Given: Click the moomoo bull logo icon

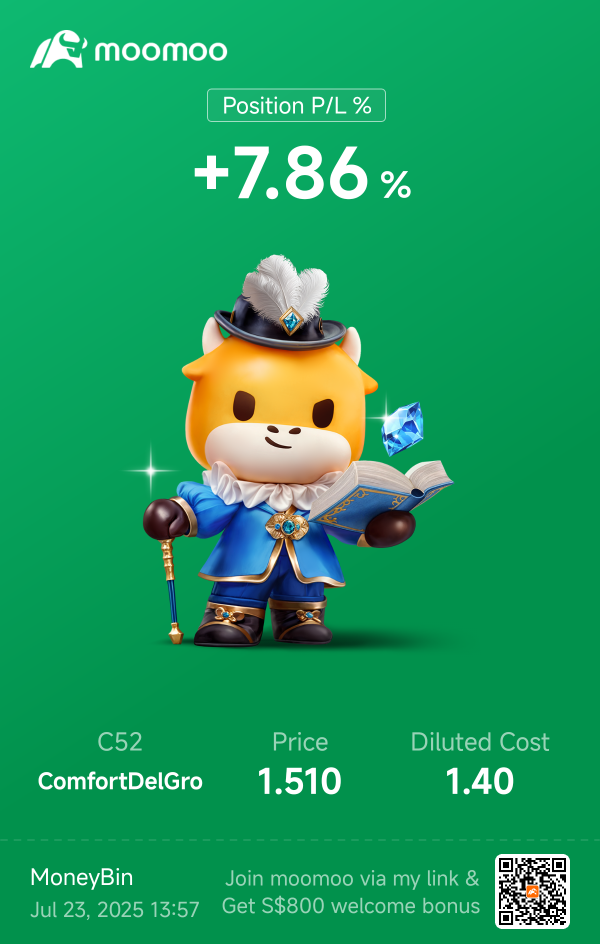Looking at the screenshot, I should click(x=58, y=49).
